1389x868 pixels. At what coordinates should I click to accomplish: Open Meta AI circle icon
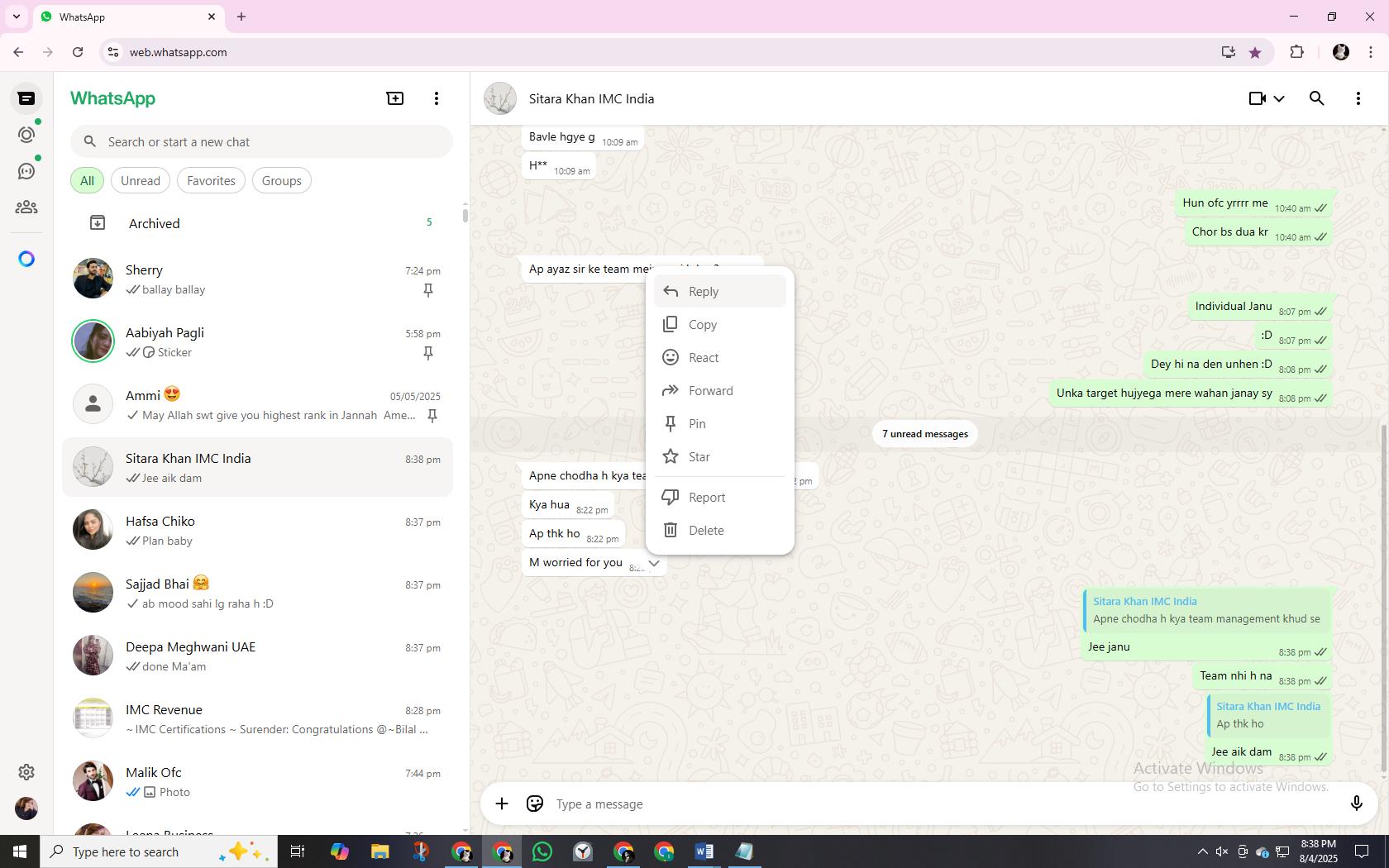26,260
